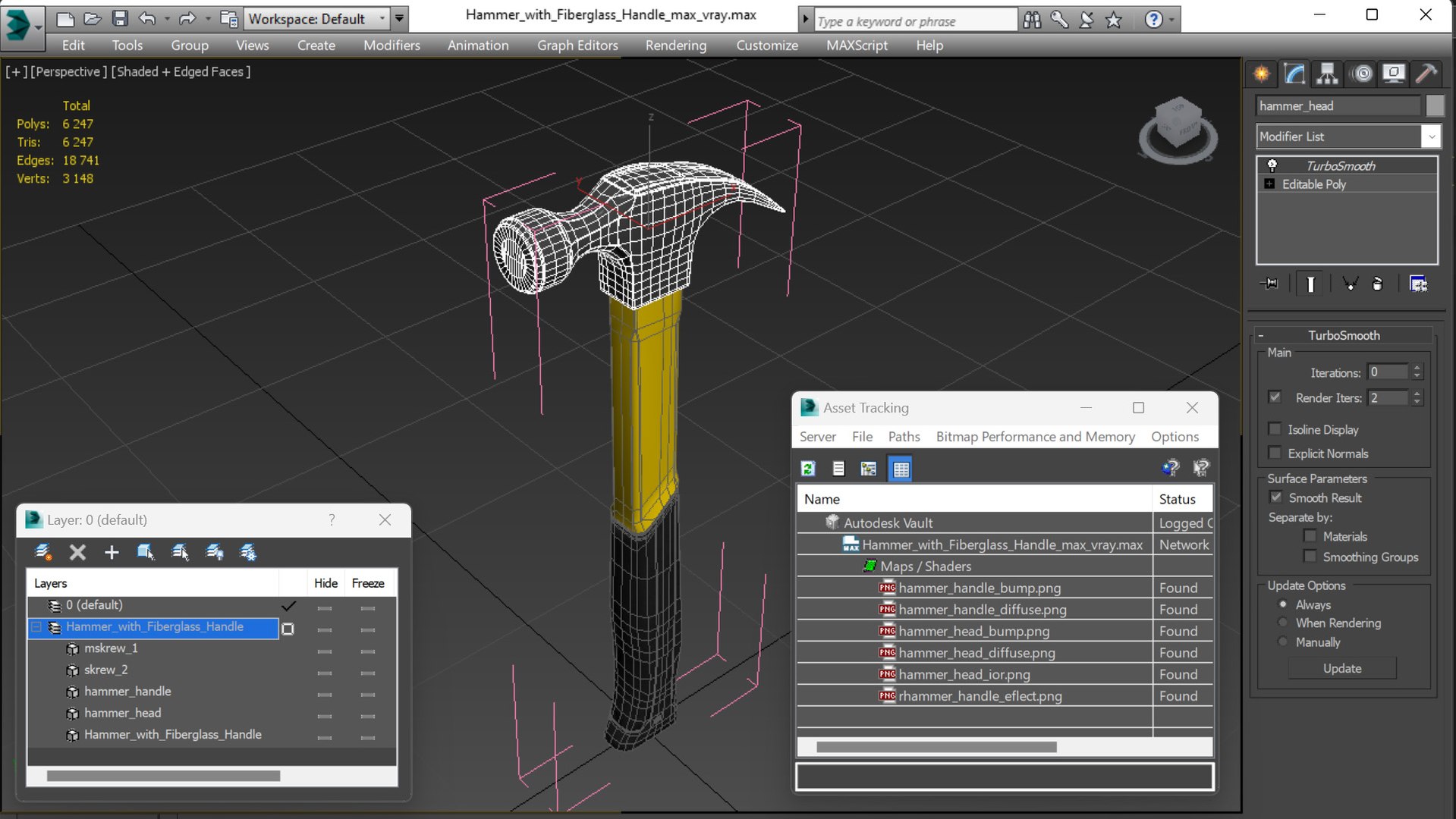
Task: Click the delete layer X icon
Action: [77, 552]
